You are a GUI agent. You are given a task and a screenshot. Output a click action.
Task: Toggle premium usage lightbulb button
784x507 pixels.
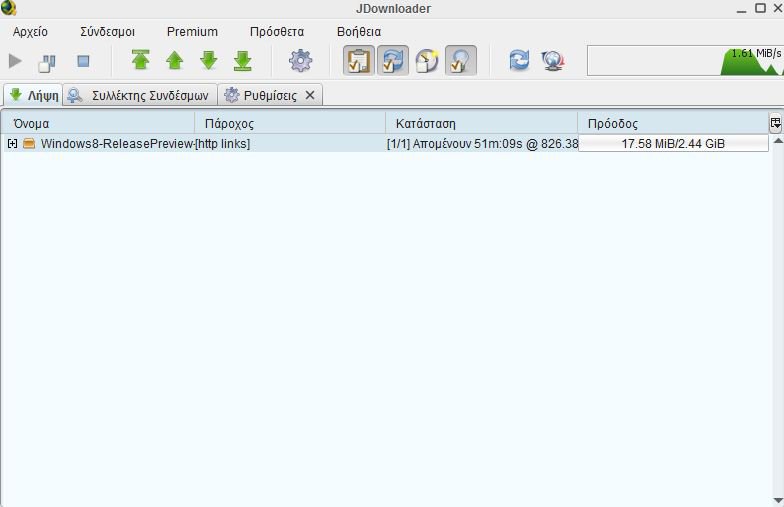460,60
